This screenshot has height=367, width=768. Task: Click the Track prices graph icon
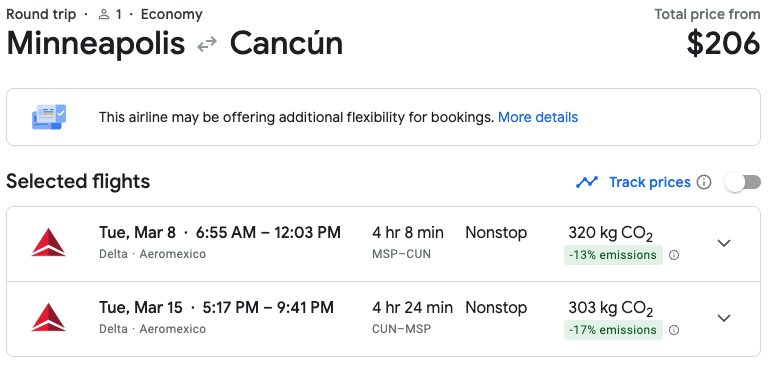587,182
